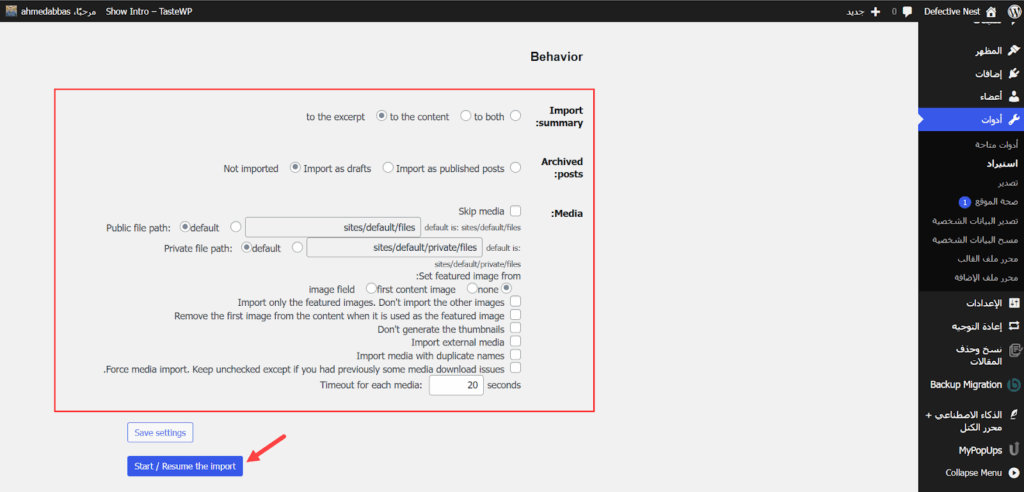
Task: Tick Don't generate the thumbnails checkbox
Action: [516, 328]
